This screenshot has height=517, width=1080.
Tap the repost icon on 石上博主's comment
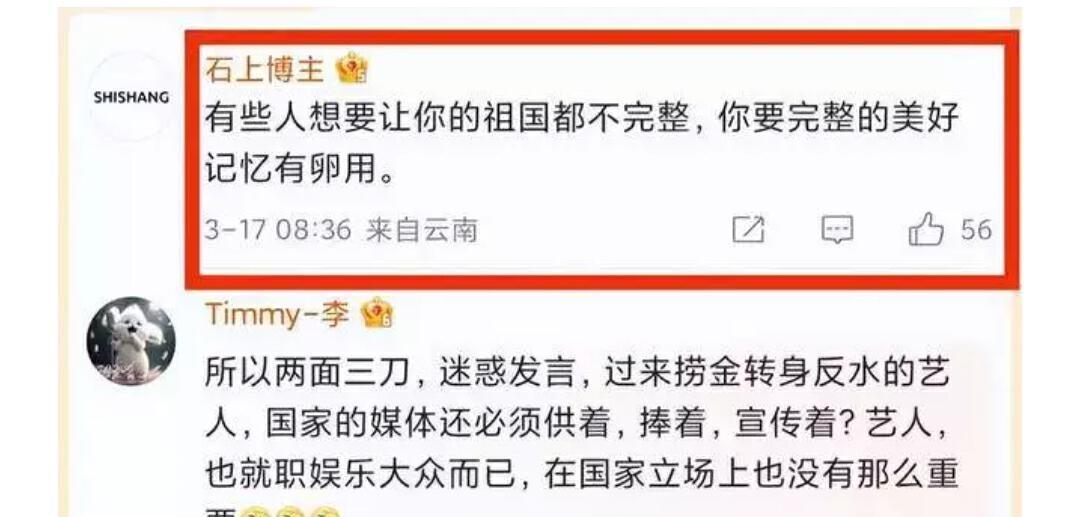pos(748,229)
